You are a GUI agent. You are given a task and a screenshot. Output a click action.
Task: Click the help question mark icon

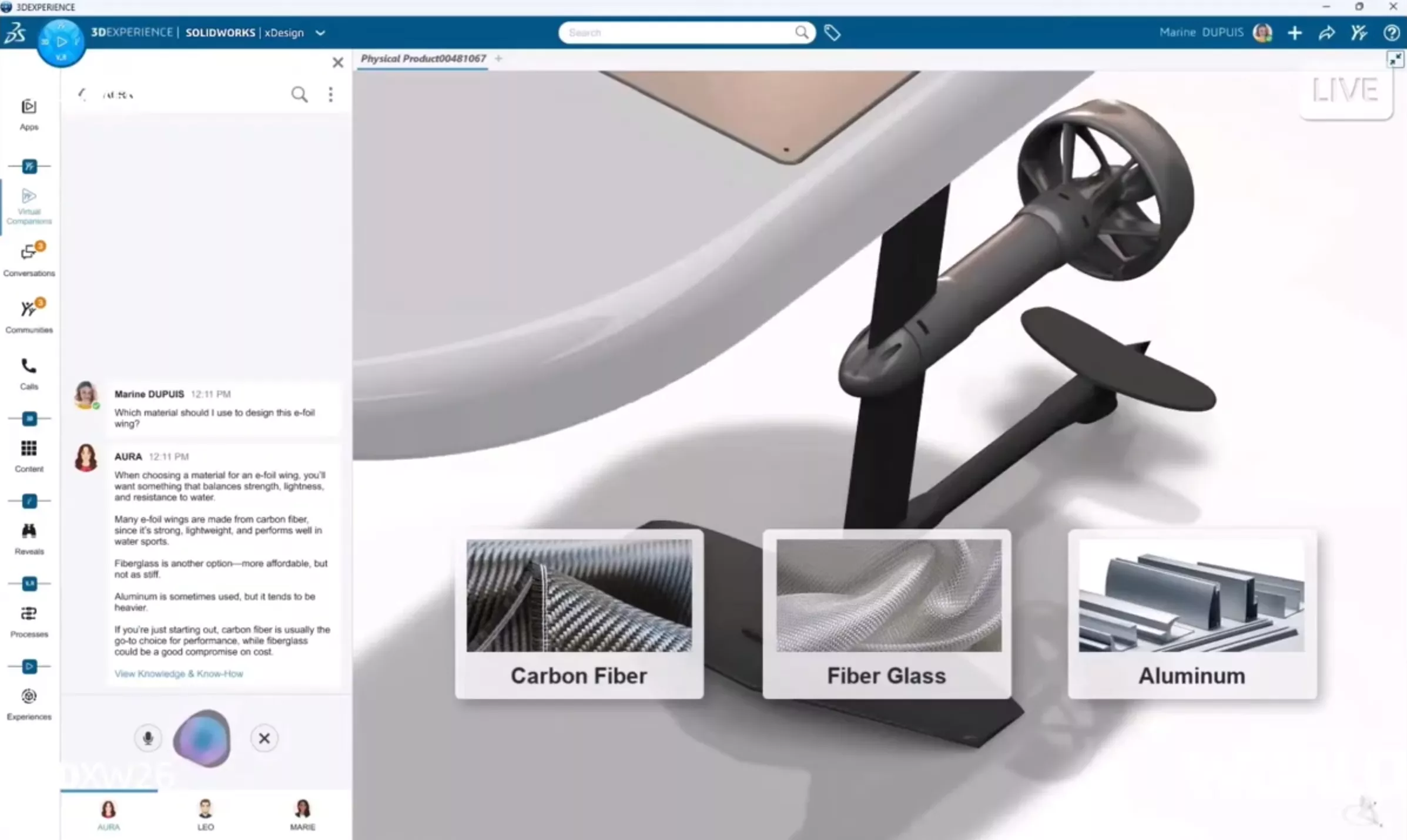[1391, 33]
